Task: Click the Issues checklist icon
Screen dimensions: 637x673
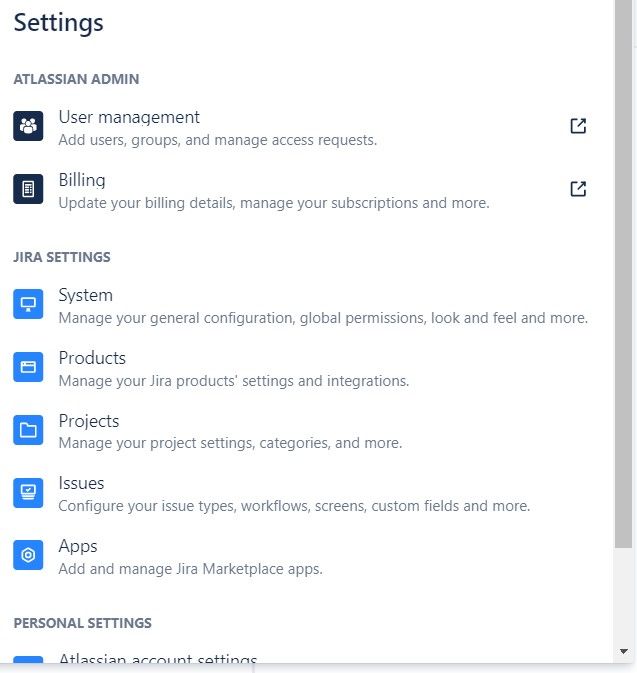Action: 28,493
